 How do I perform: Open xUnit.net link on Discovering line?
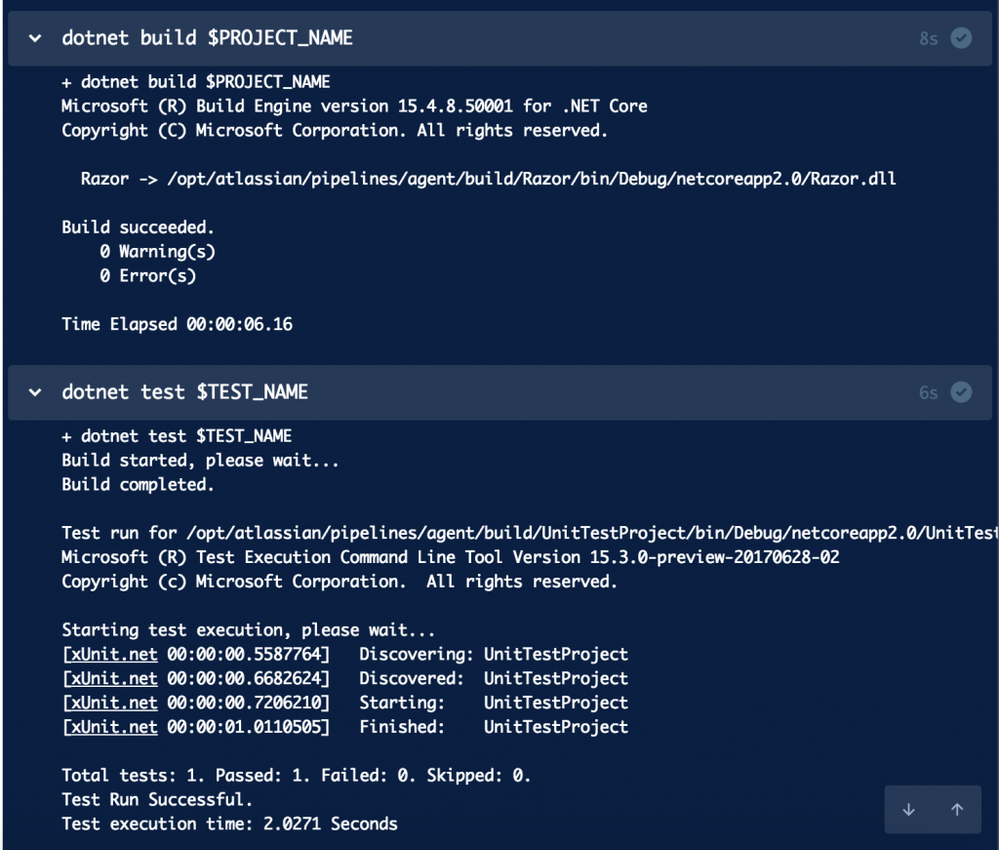(x=113, y=654)
